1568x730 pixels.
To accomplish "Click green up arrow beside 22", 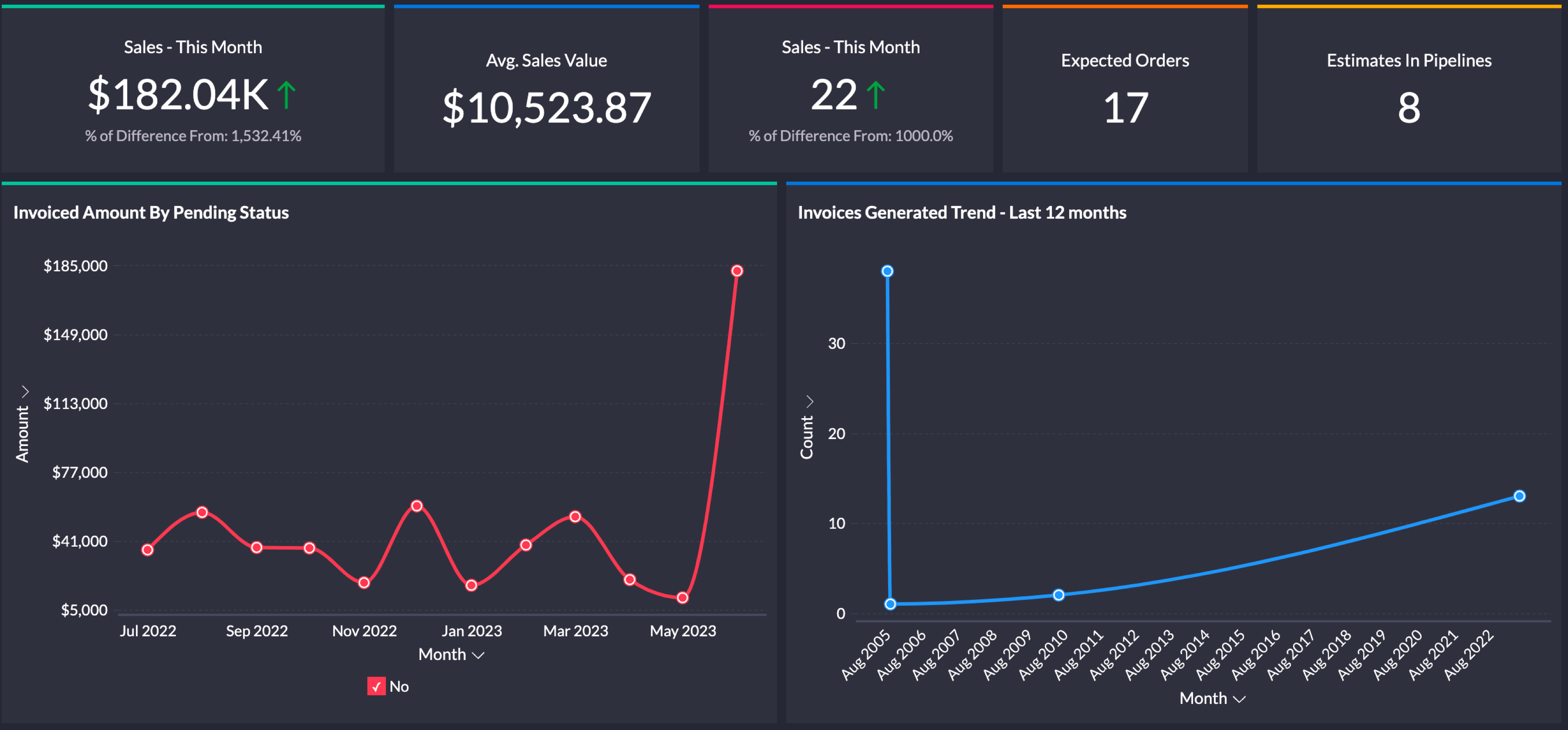I will coord(875,95).
